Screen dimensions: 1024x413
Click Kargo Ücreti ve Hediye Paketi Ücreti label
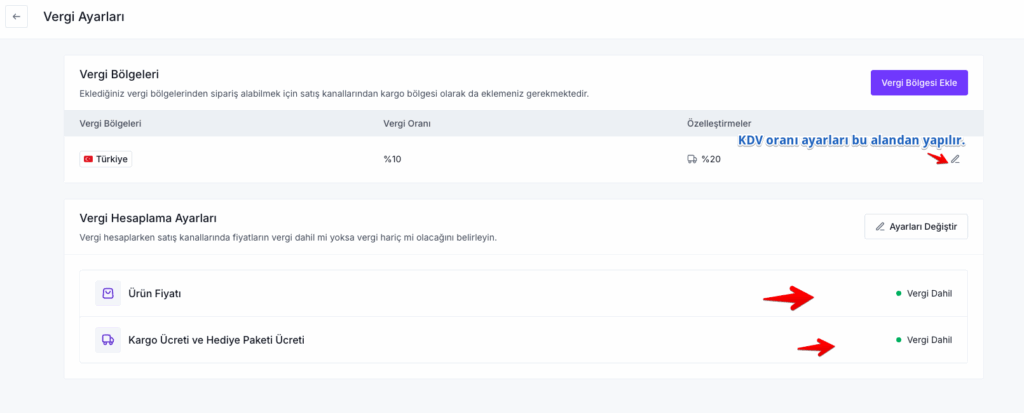coord(216,340)
